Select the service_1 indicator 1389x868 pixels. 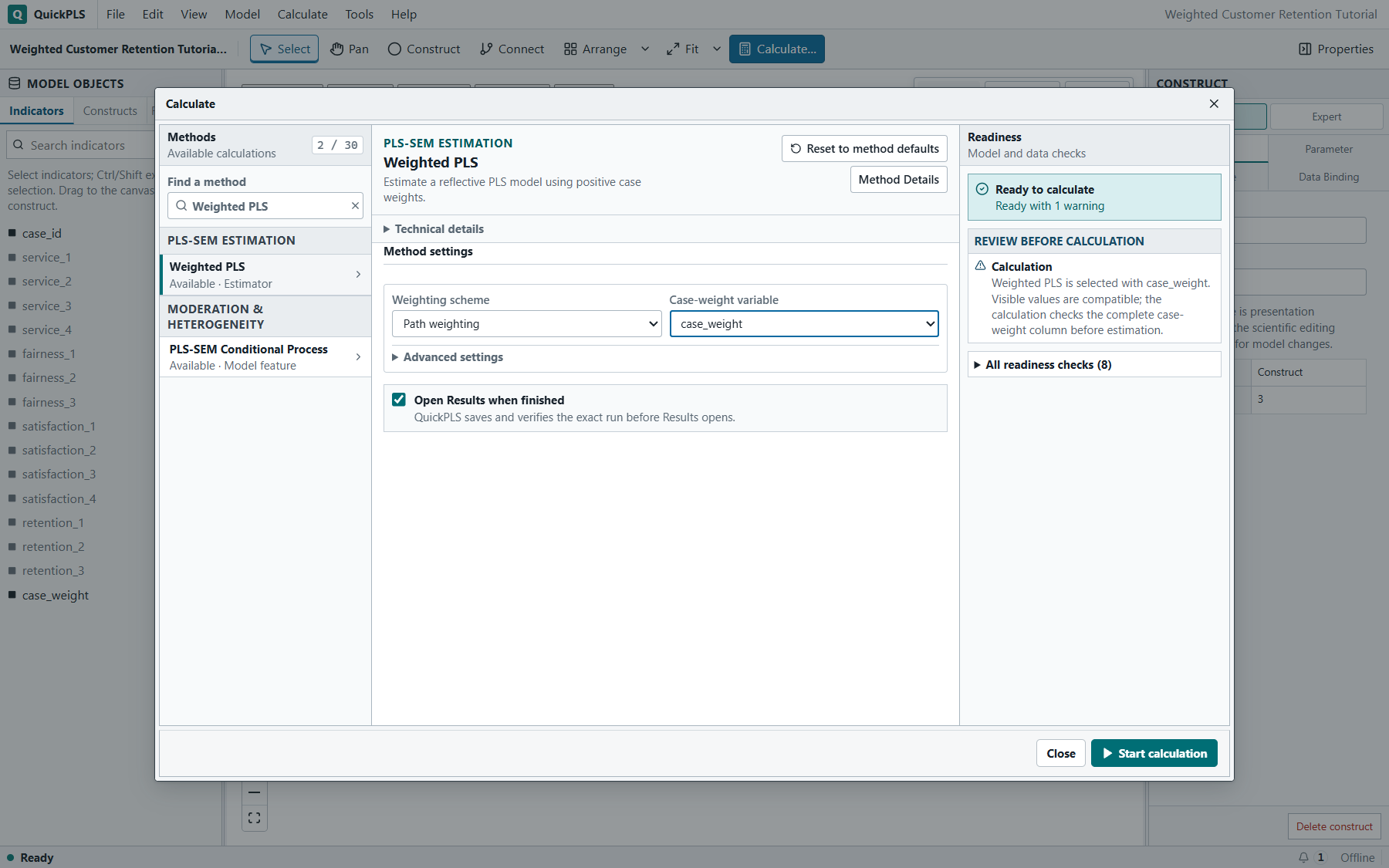(x=46, y=258)
